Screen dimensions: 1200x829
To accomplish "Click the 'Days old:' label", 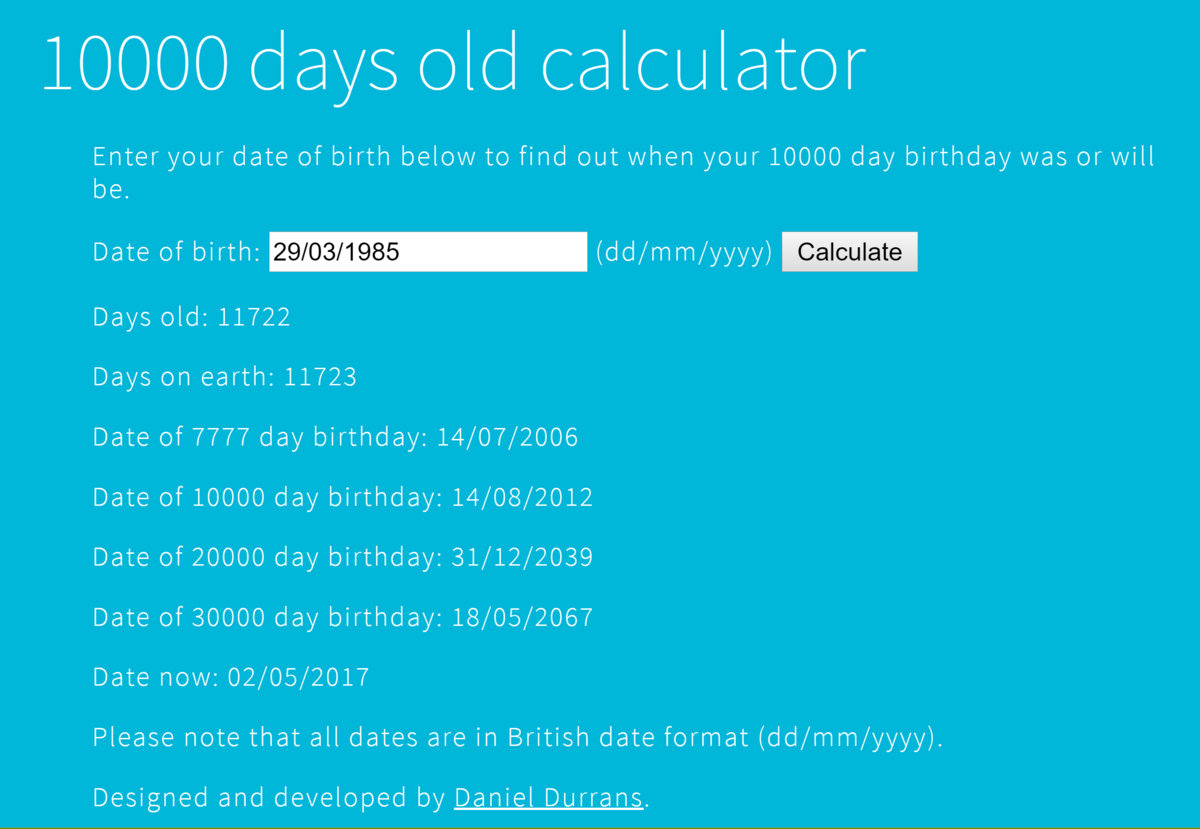I will click(x=151, y=318).
